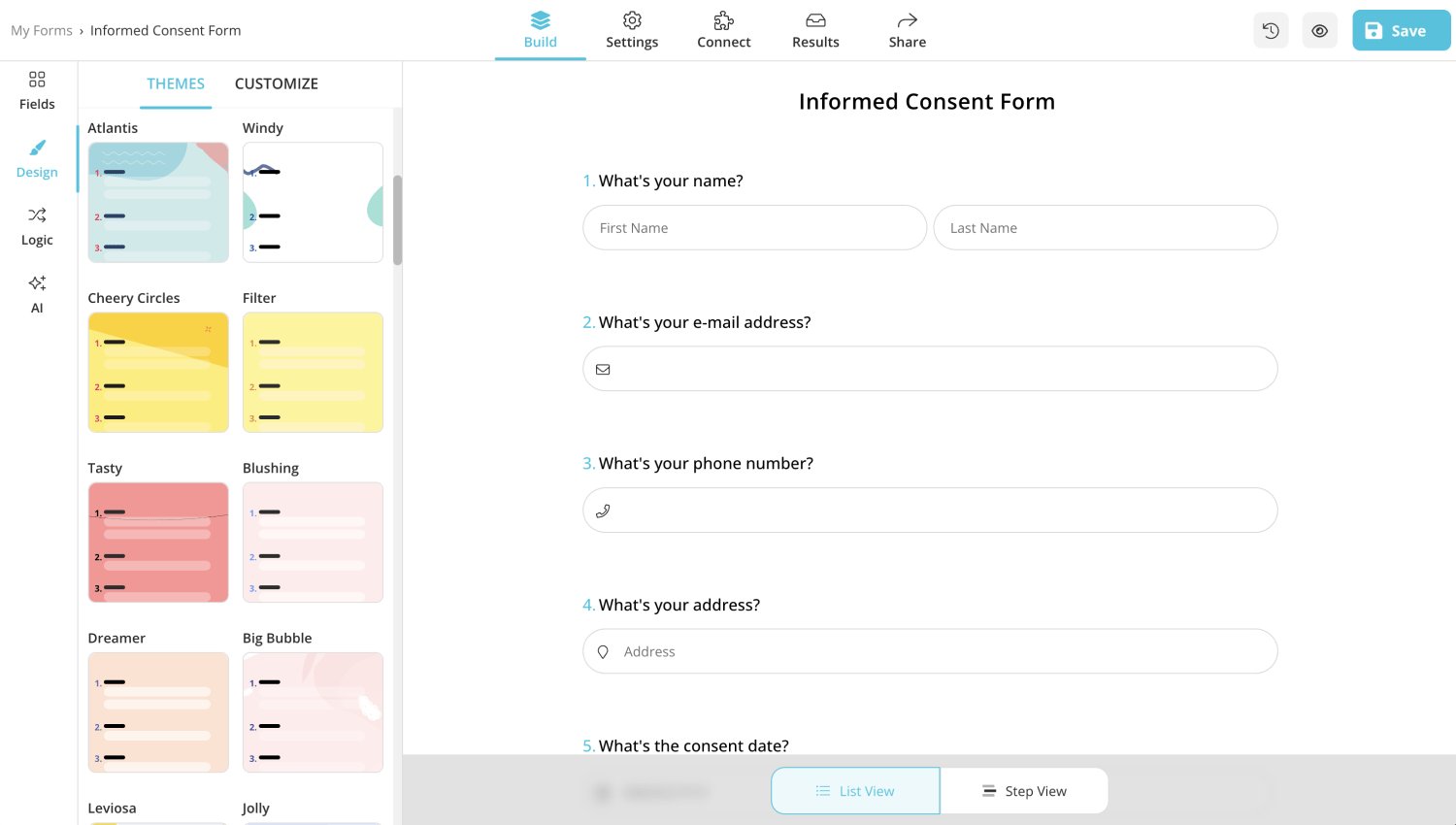The width and height of the screenshot is (1456, 825).
Task: Go back to My Forms
Action: tap(42, 30)
